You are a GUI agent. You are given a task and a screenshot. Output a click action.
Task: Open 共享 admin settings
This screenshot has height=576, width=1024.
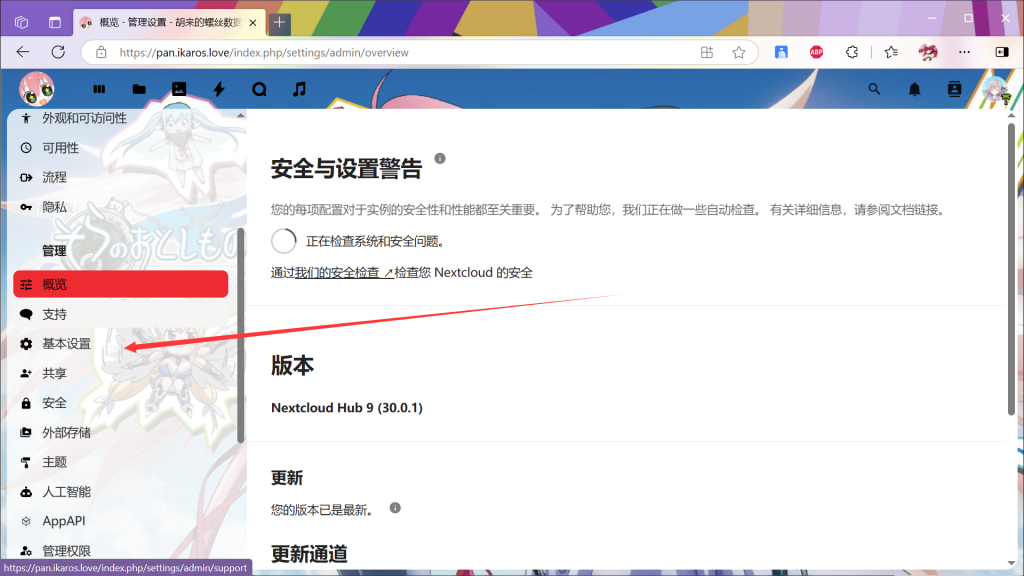point(121,373)
